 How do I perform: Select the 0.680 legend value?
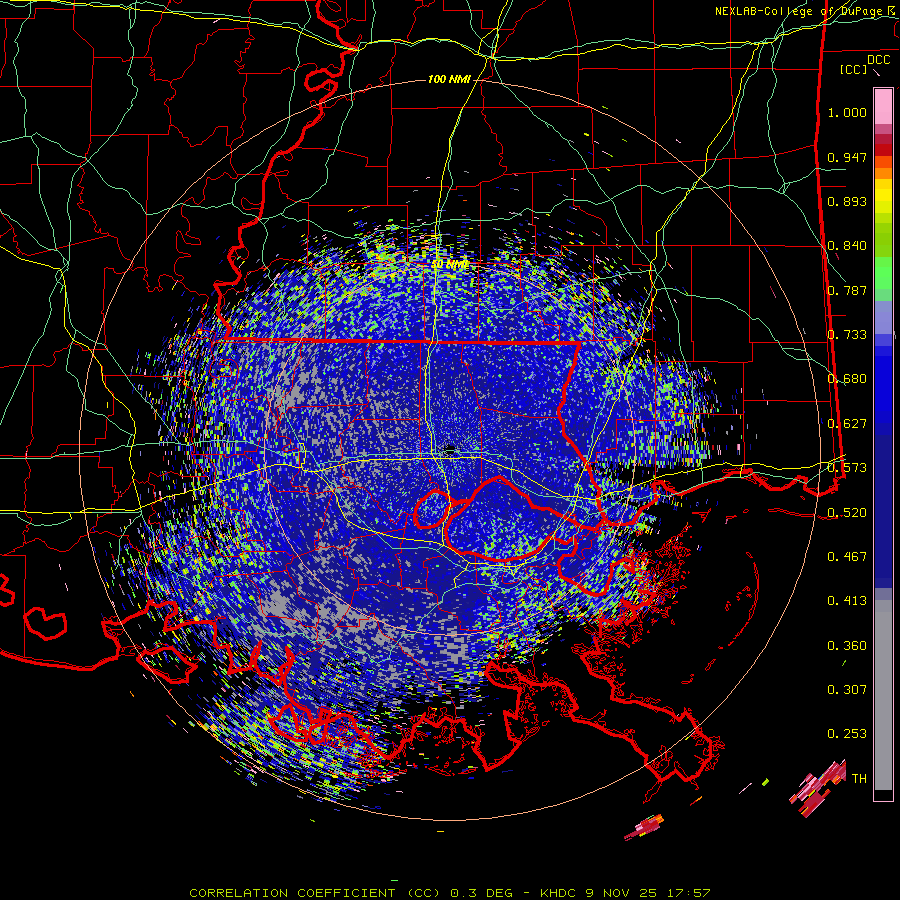[x=847, y=379]
